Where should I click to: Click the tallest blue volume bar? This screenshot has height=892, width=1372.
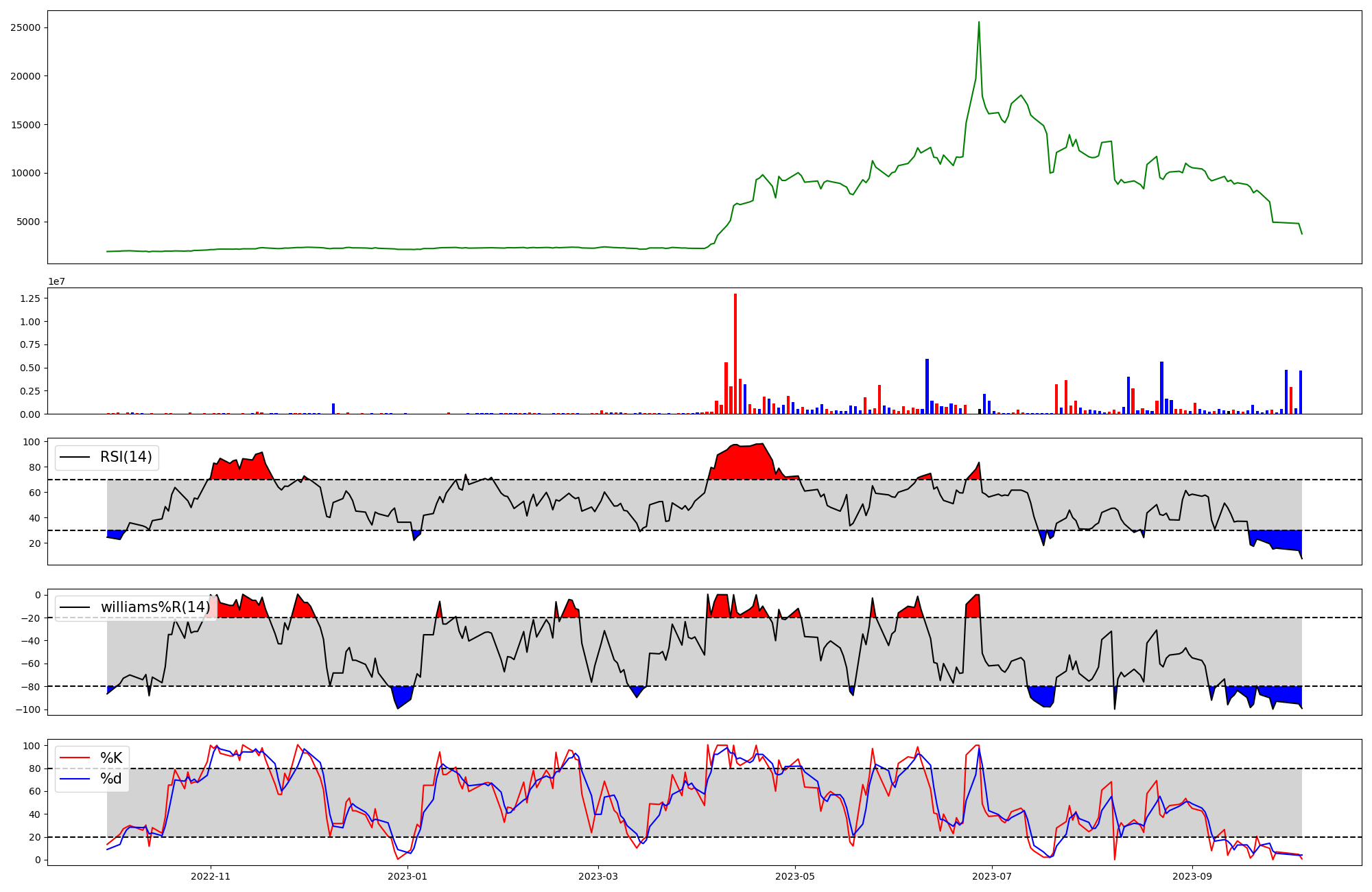[927, 386]
